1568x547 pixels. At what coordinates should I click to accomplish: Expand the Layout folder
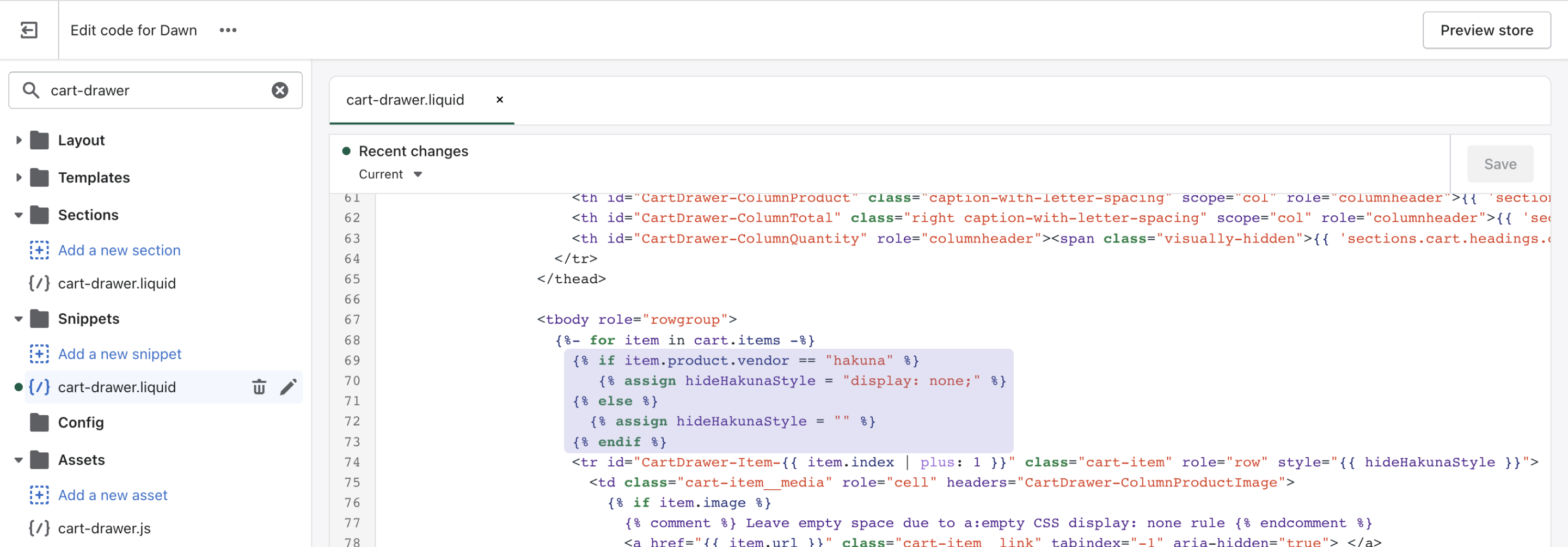pos(19,140)
